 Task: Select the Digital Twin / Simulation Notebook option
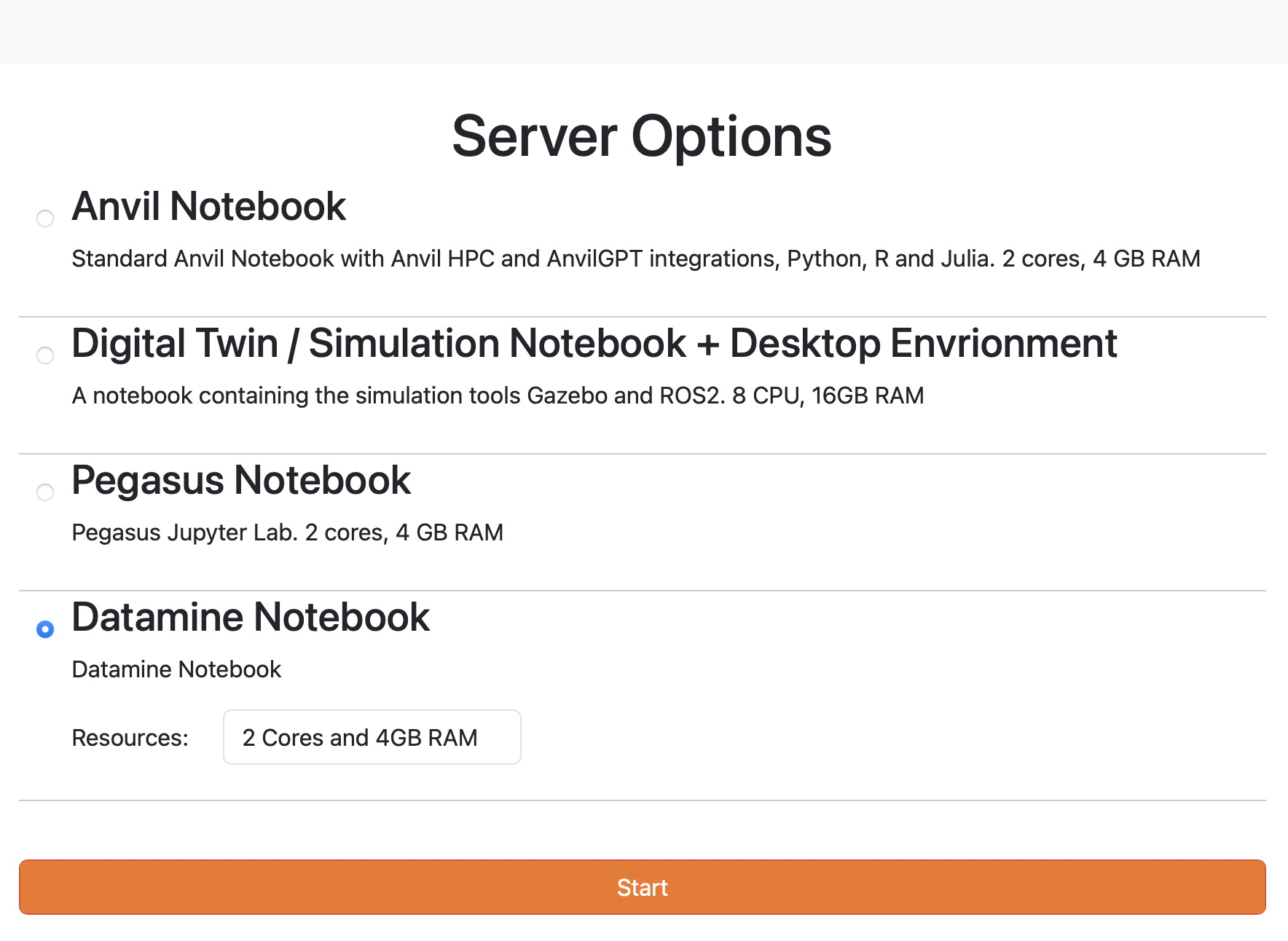(x=45, y=355)
